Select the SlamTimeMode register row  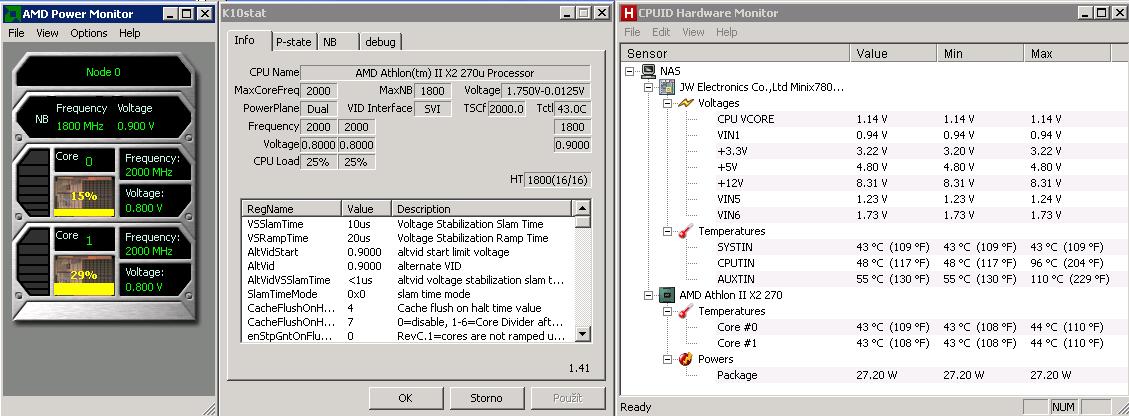(408, 294)
